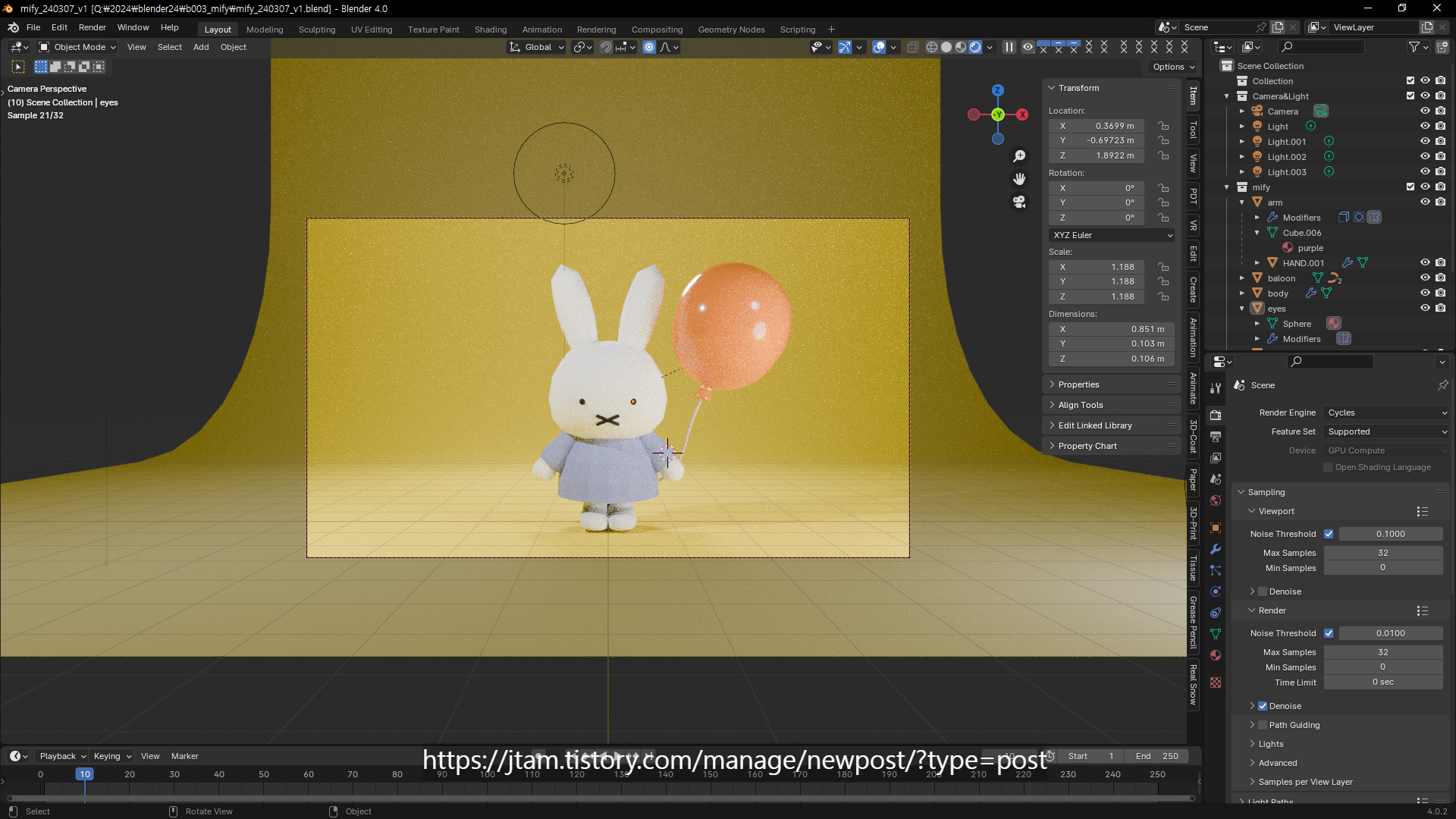
Task: Open Modifiers wrench properties tab
Action: point(1216,549)
